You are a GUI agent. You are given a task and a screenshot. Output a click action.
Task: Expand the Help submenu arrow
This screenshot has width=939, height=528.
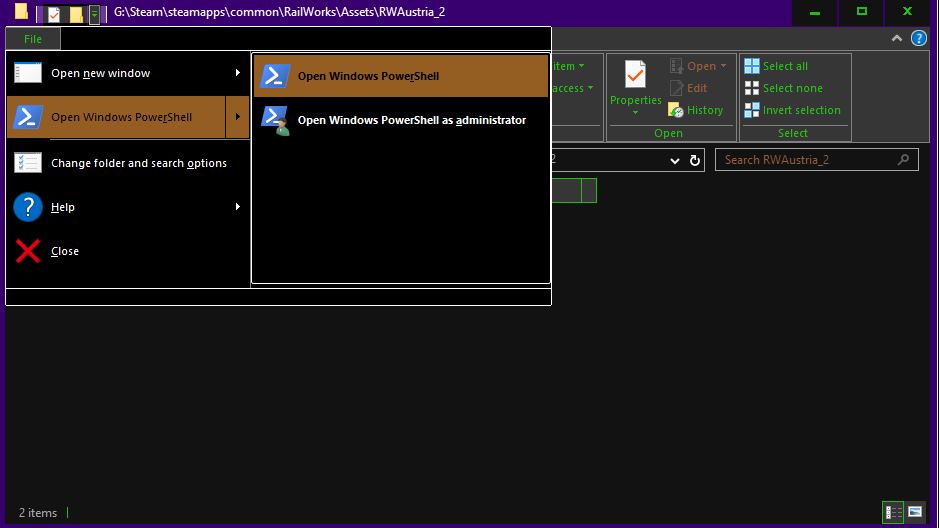point(238,207)
